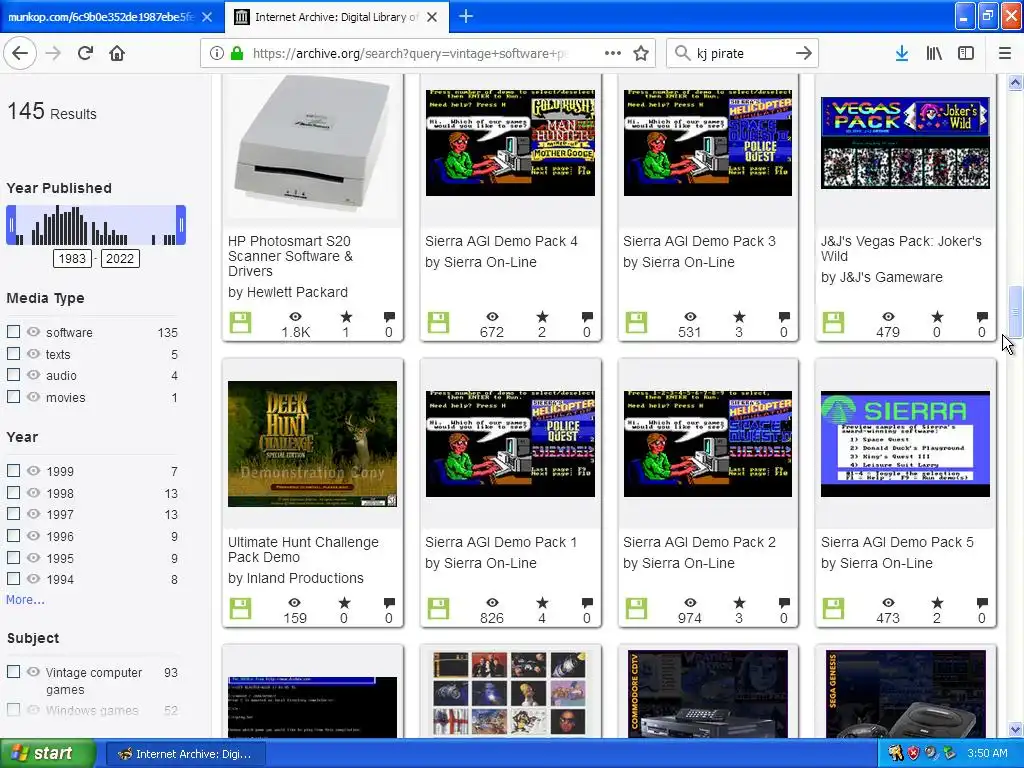The width and height of the screenshot is (1024, 768).
Task: Show site information icon in address bar
Action: click(x=216, y=54)
